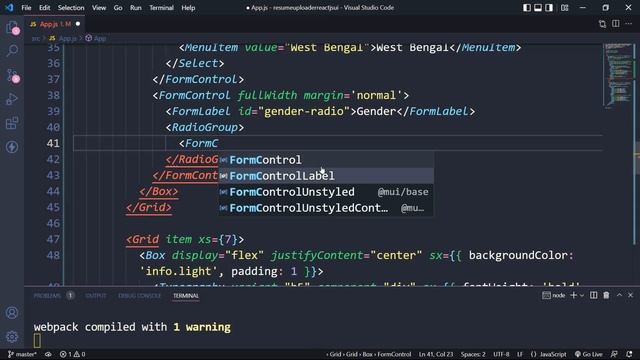Viewport: 640px width, 360px height.
Task: Open errors and warnings status indicator
Action: pos(72,354)
